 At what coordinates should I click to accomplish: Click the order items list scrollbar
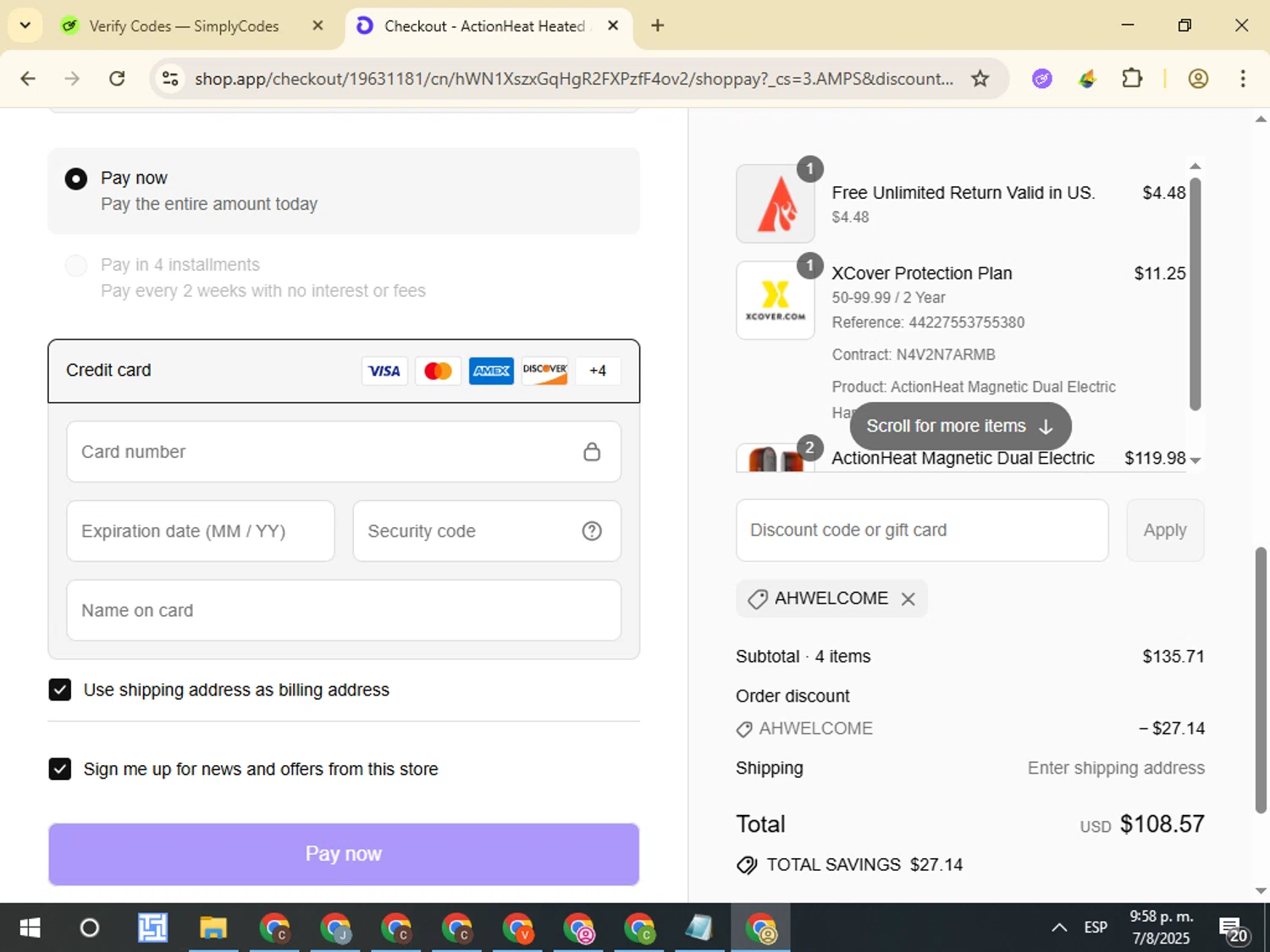[x=1195, y=294]
